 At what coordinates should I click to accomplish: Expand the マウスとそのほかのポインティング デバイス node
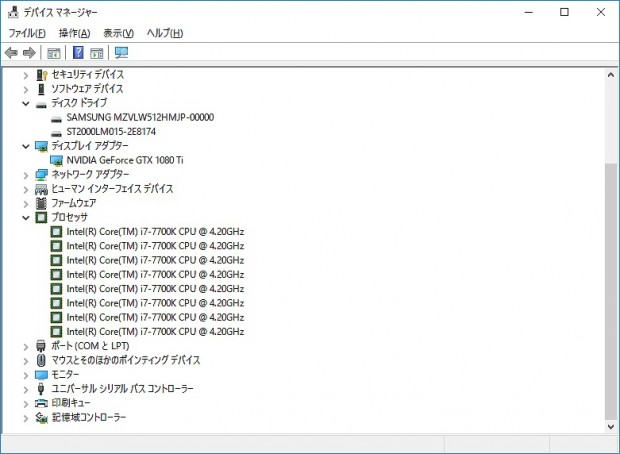point(26,361)
